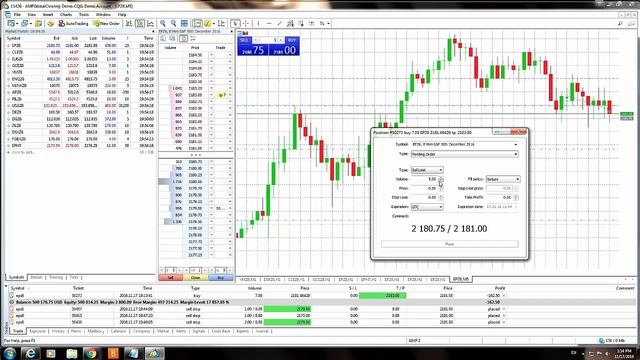Open the search magnifier at top right
640x360 pixels.
(x=620, y=24)
